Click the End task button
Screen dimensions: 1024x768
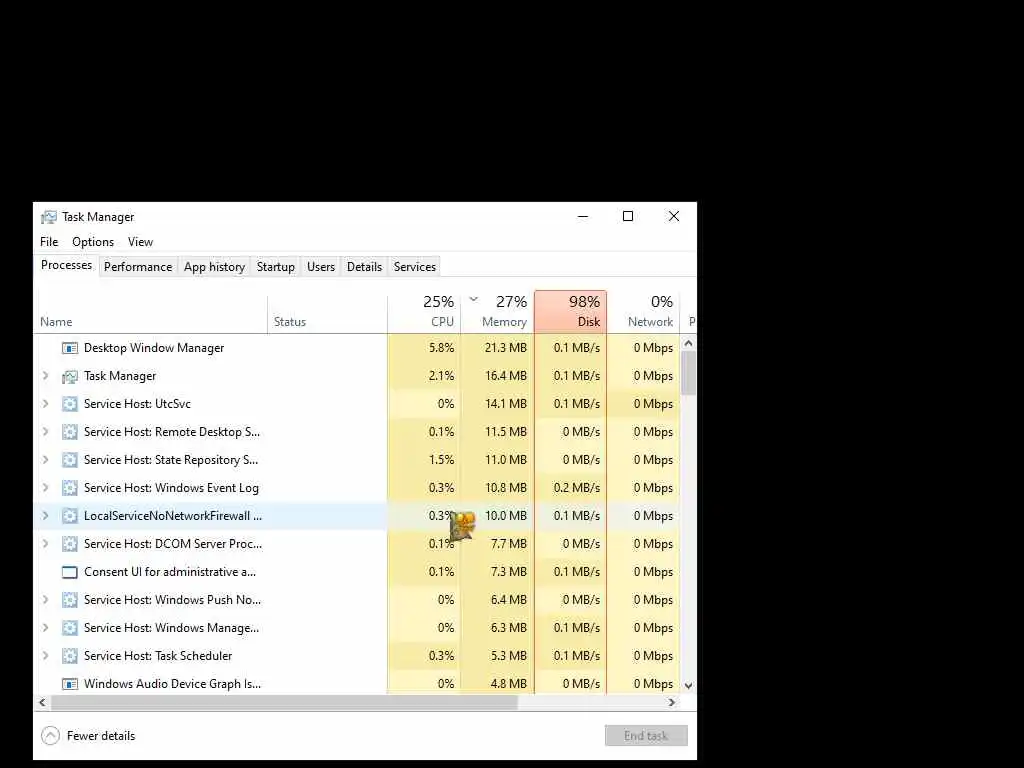click(646, 736)
